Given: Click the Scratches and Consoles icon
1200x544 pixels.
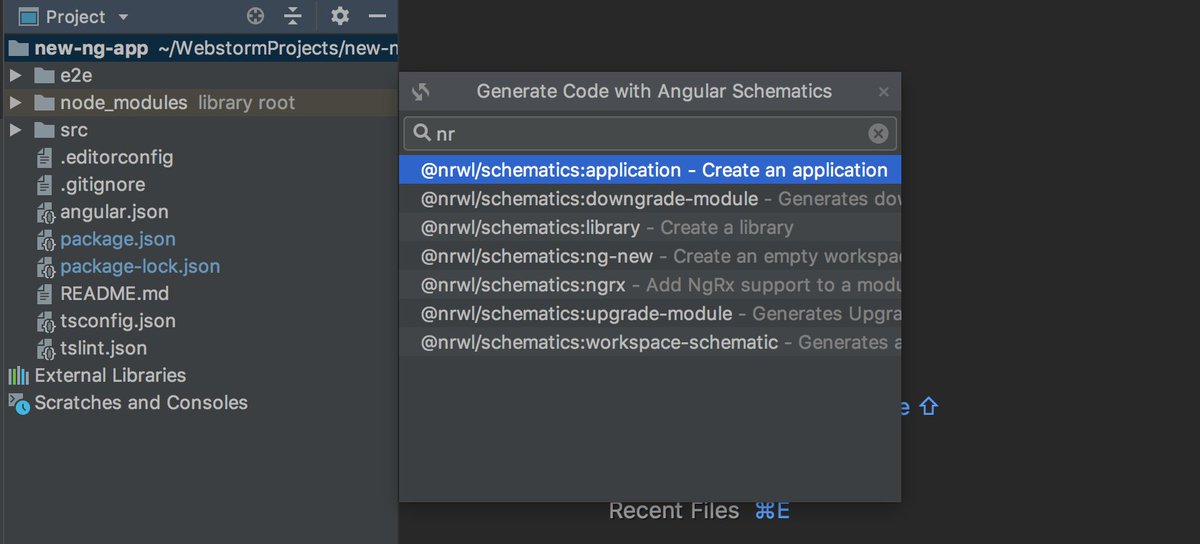Looking at the screenshot, I should 18,403.
